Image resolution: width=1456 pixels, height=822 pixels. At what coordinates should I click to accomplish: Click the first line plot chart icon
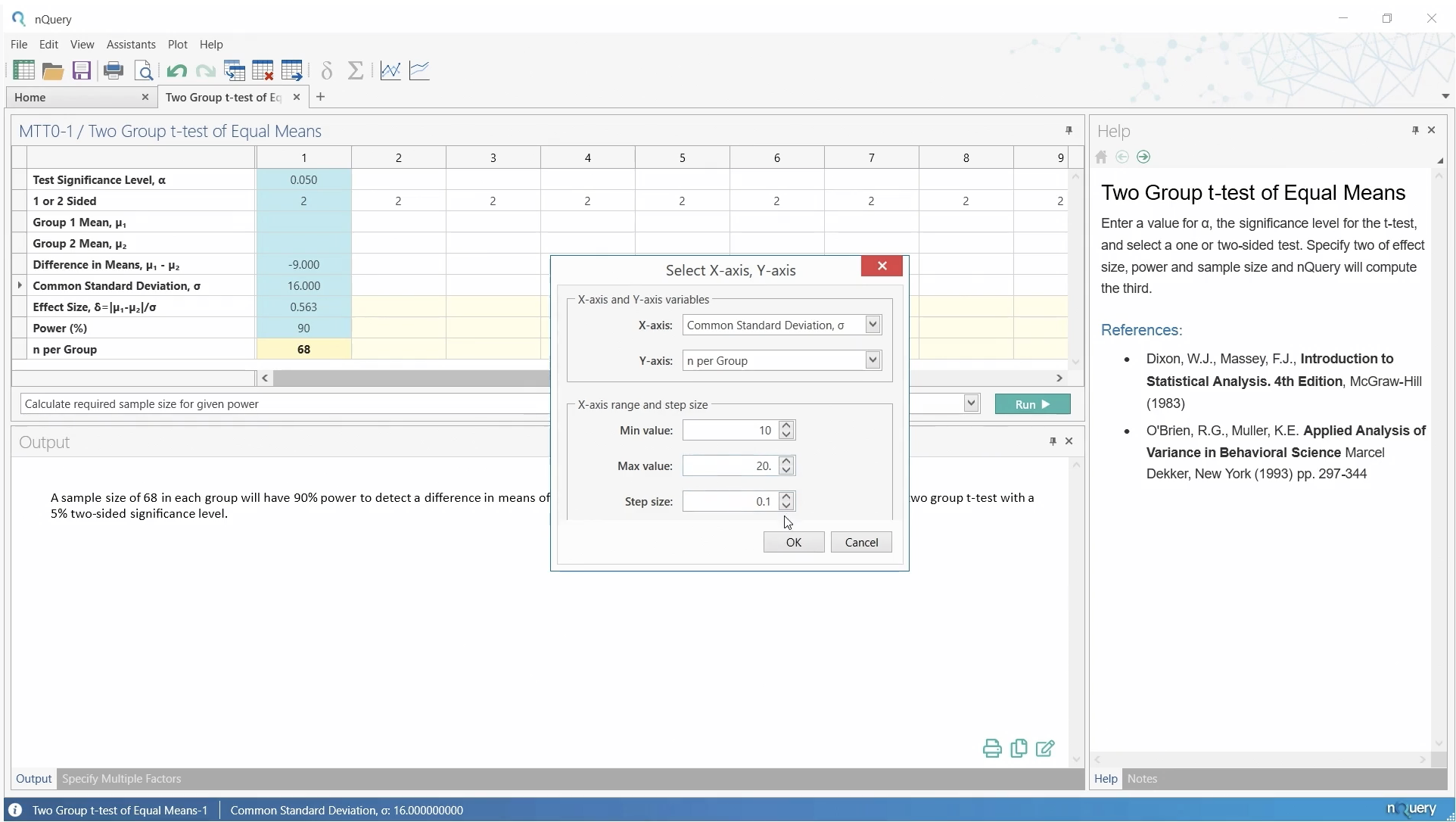pyautogui.click(x=390, y=70)
